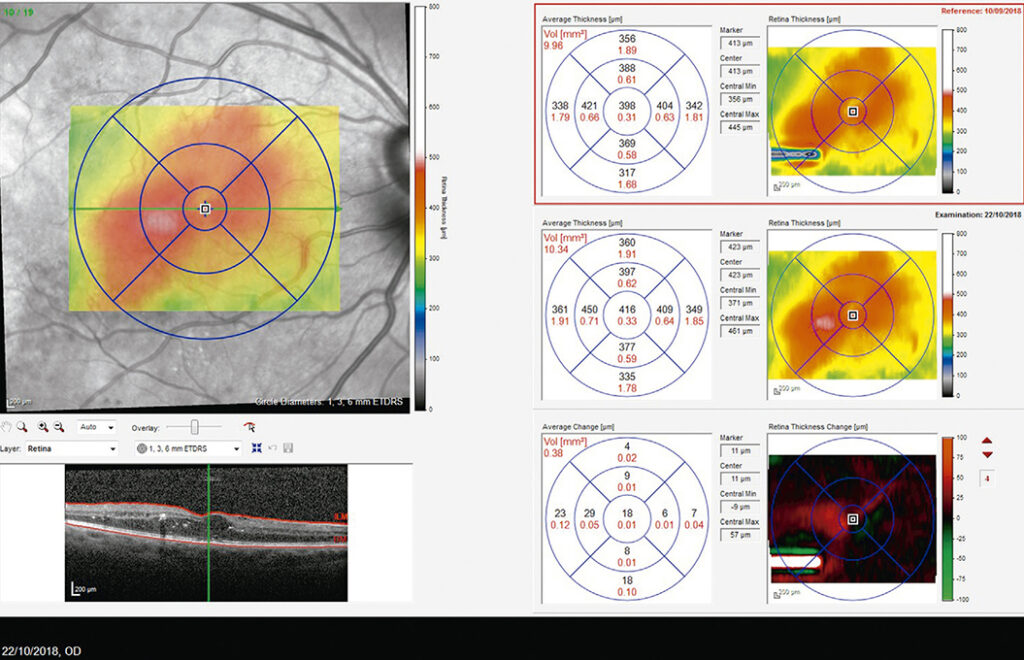Screen dimensions: 1024x660
Task: Expand the 1, 3, 6 mm ETDRS dropdown
Action: click(x=190, y=449)
